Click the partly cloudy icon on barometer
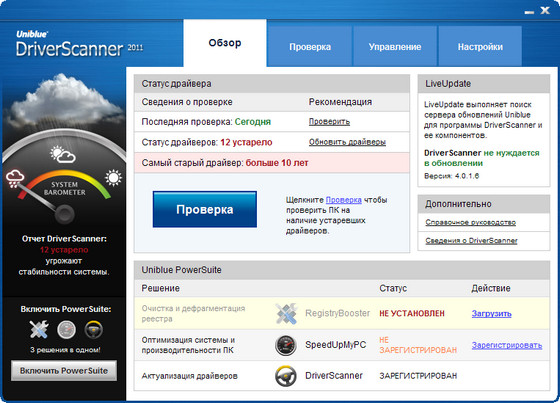 63,154
